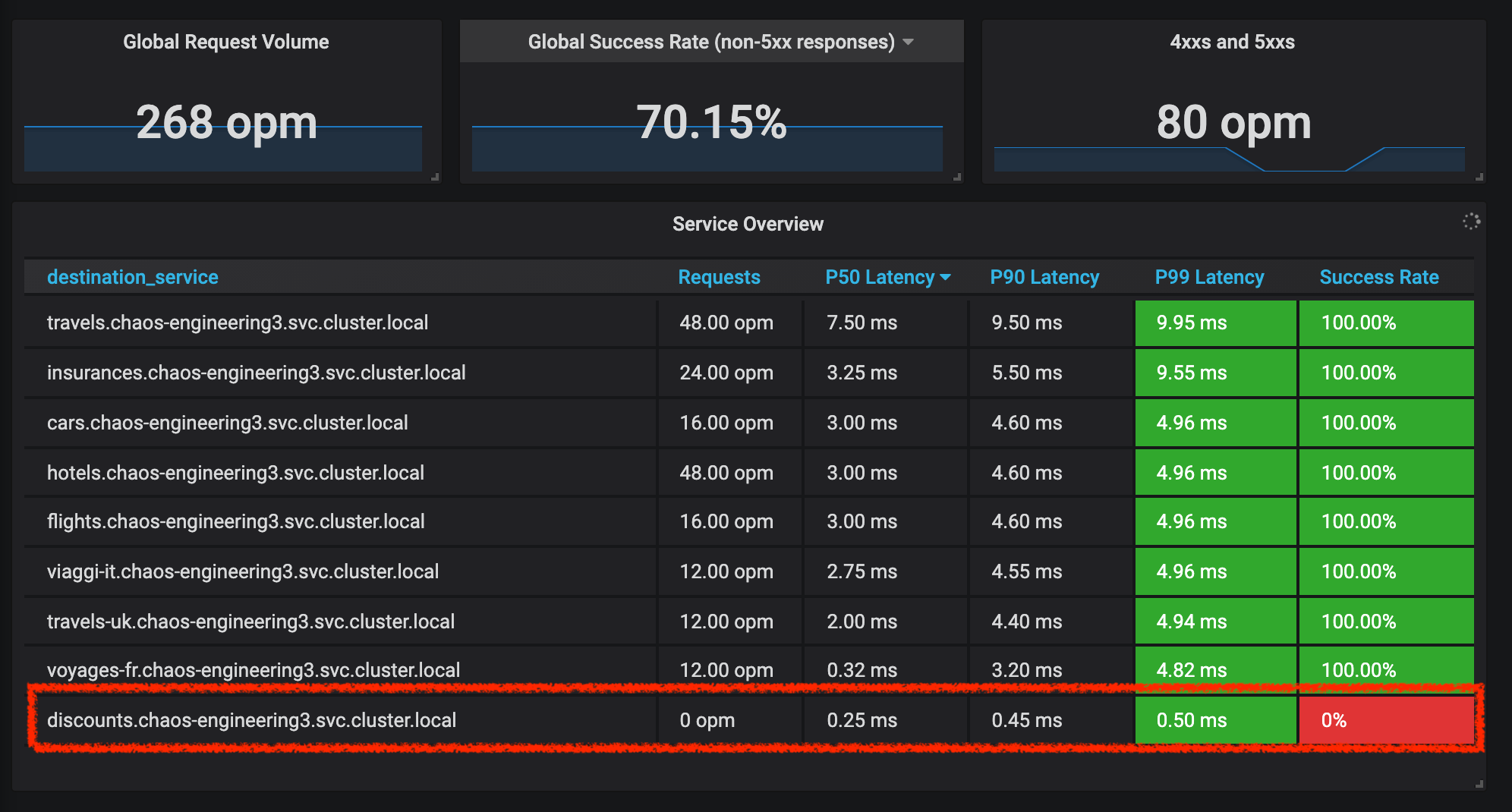
Task: Click the 100.00% success rate for voyages-fr
Action: click(x=1386, y=670)
